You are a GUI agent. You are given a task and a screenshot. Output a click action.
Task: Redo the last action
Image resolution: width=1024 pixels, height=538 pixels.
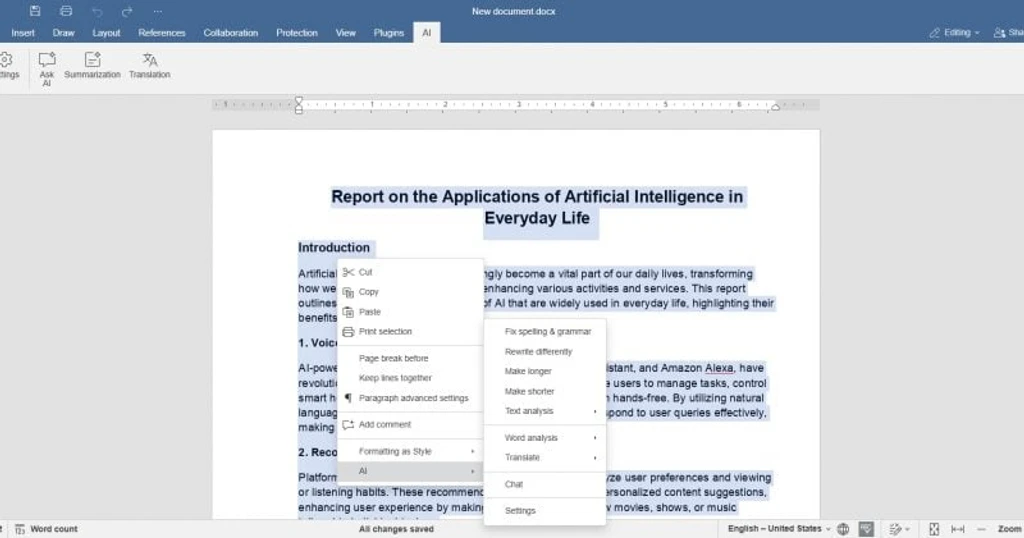(x=127, y=12)
